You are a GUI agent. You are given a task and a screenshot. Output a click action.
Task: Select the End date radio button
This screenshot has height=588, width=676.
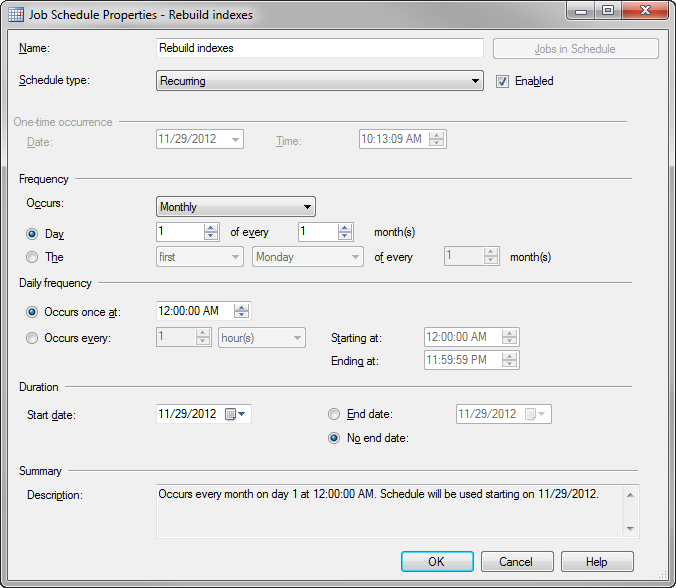tap(334, 414)
